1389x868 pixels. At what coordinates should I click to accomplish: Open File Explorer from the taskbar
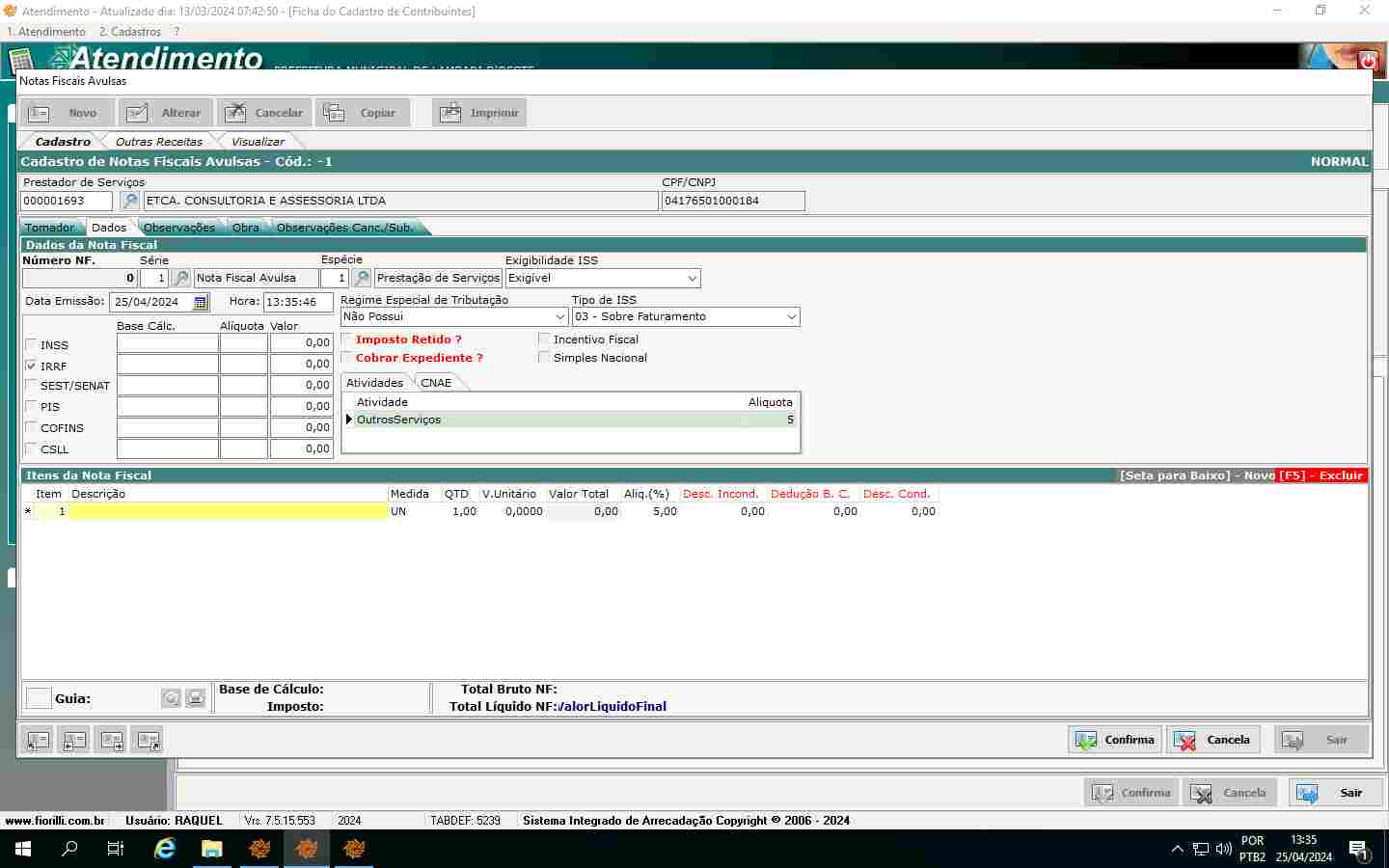211,849
